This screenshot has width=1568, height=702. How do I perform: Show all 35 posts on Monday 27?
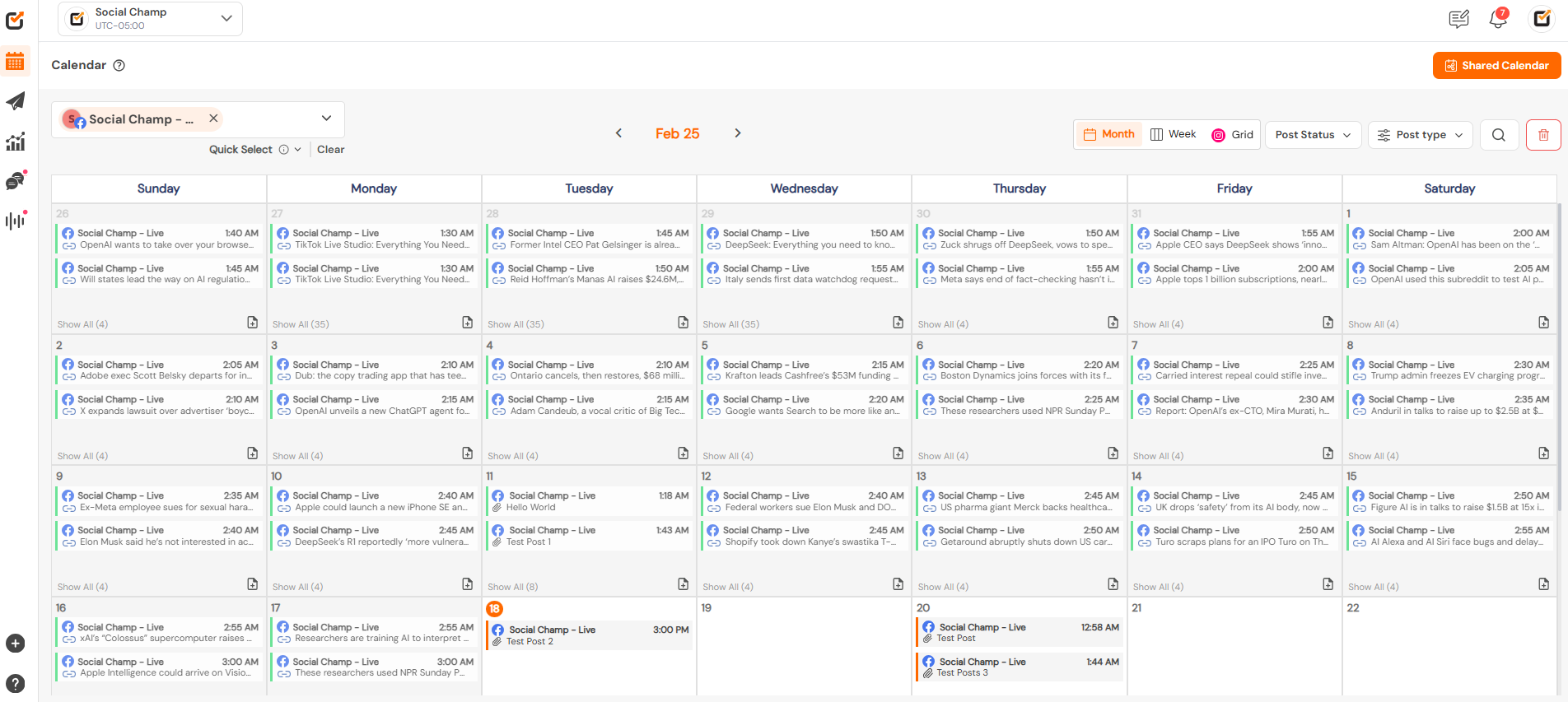301,324
